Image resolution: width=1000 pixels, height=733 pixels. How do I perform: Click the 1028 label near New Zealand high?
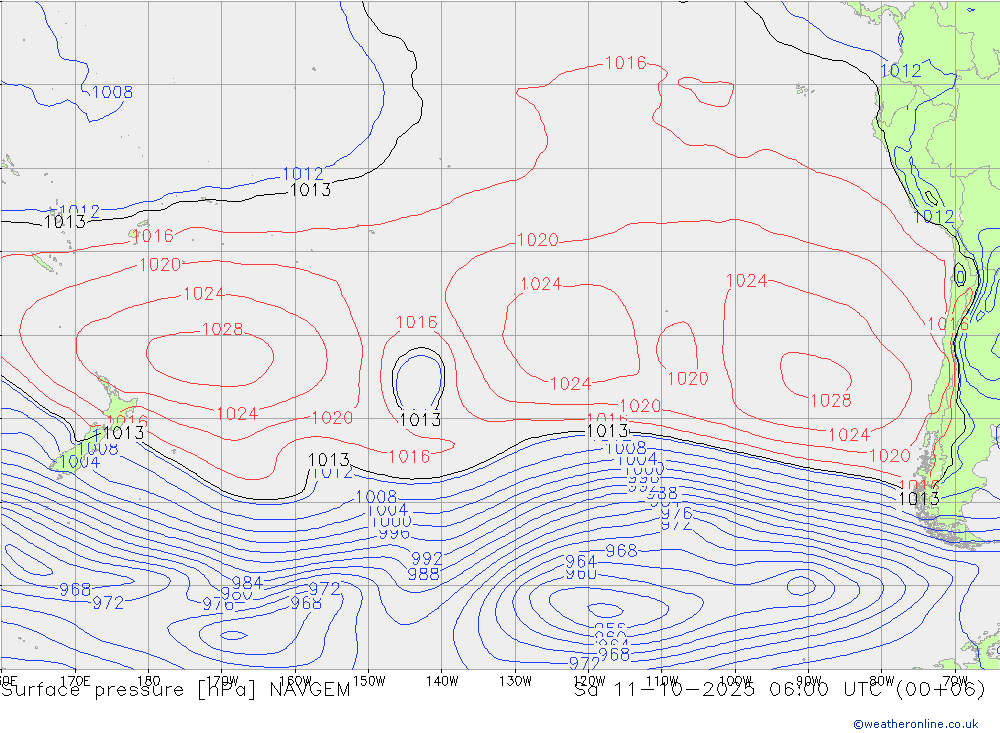pos(223,329)
